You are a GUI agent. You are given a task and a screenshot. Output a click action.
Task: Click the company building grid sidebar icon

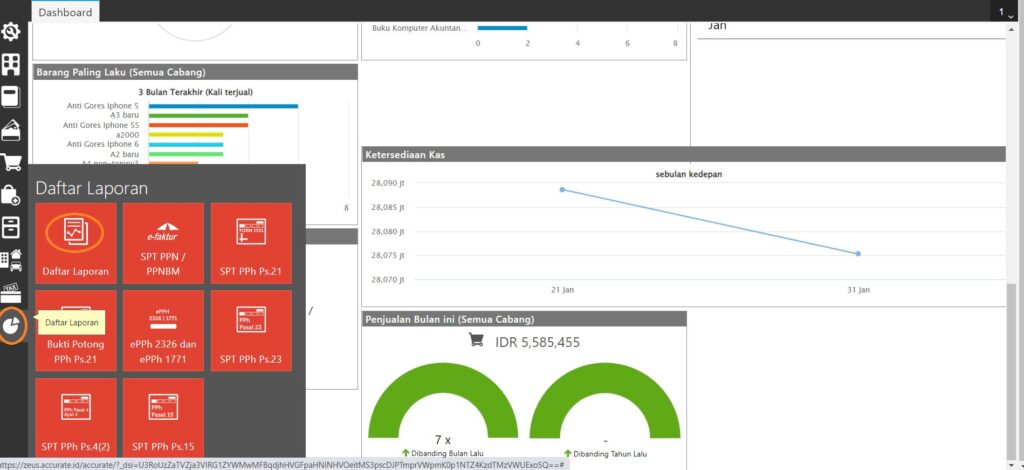point(12,65)
